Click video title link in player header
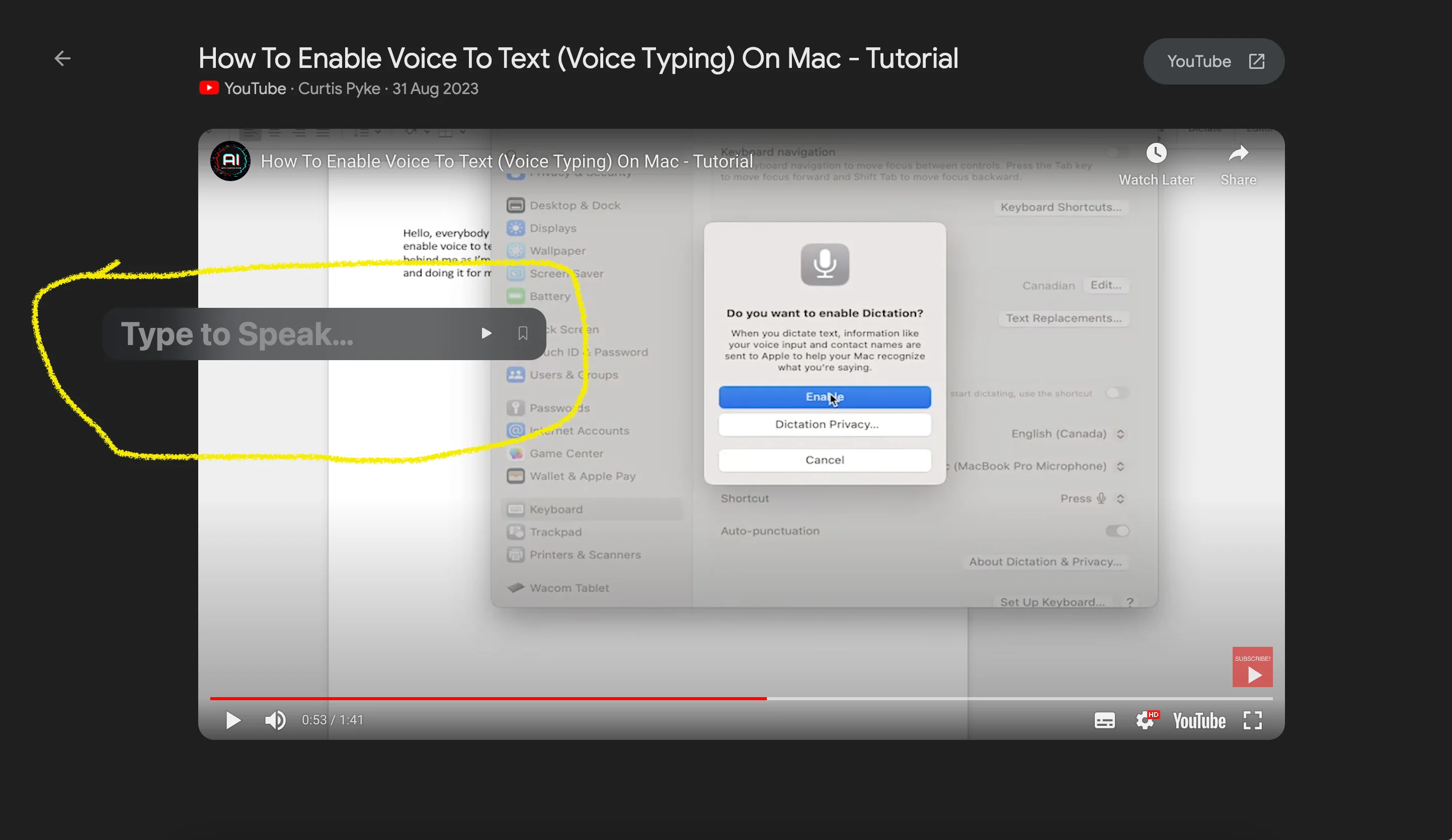 click(x=507, y=161)
